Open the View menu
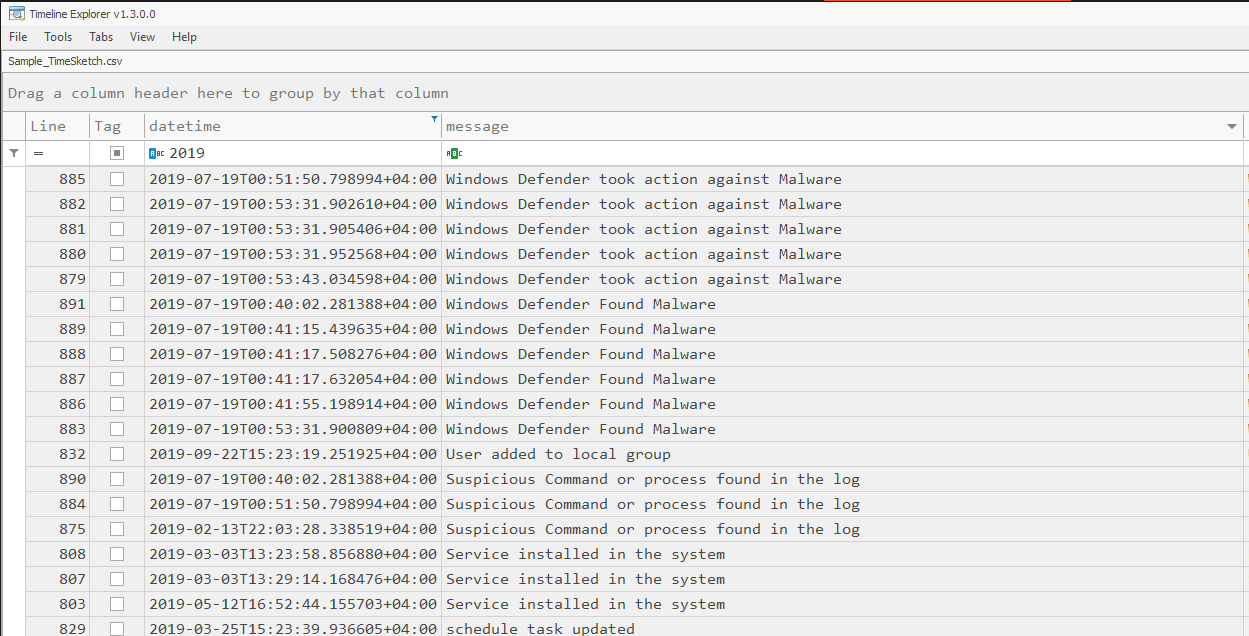Viewport: 1249px width, 636px height. [x=143, y=37]
